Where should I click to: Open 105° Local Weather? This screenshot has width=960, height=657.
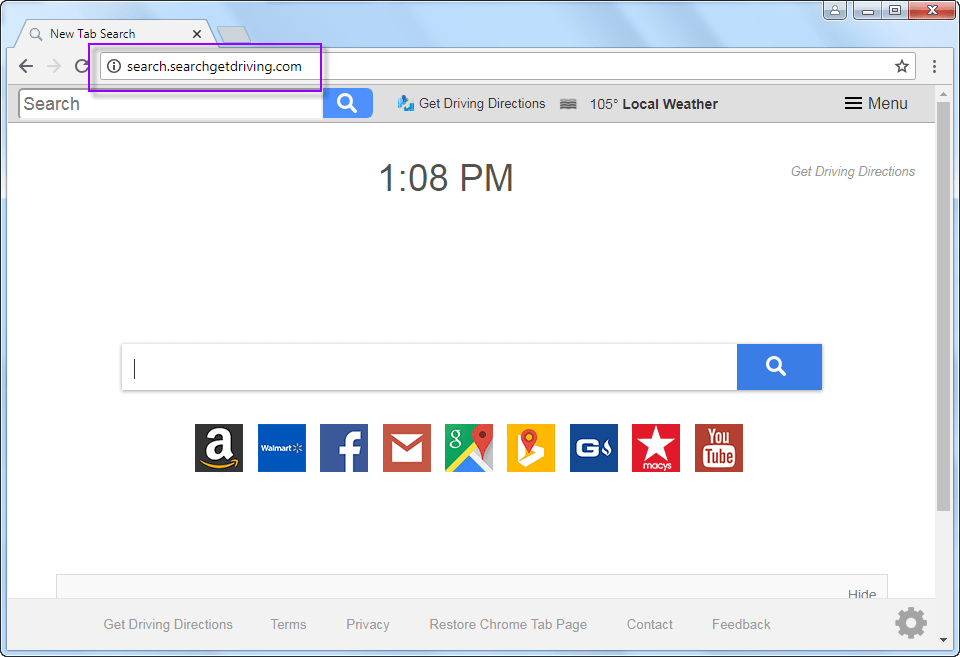click(x=653, y=104)
